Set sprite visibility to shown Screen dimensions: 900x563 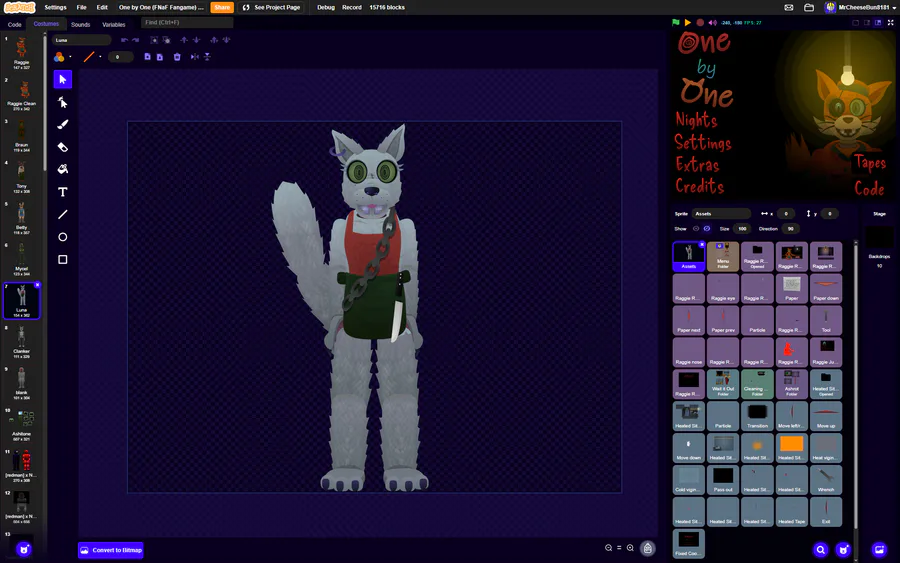[696, 228]
